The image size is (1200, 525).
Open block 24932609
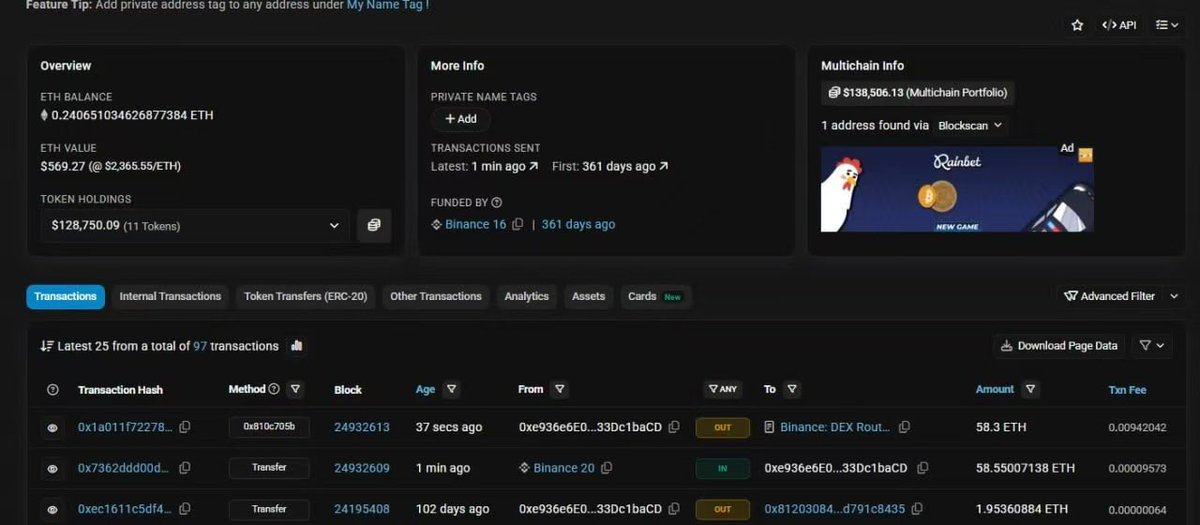click(362, 468)
